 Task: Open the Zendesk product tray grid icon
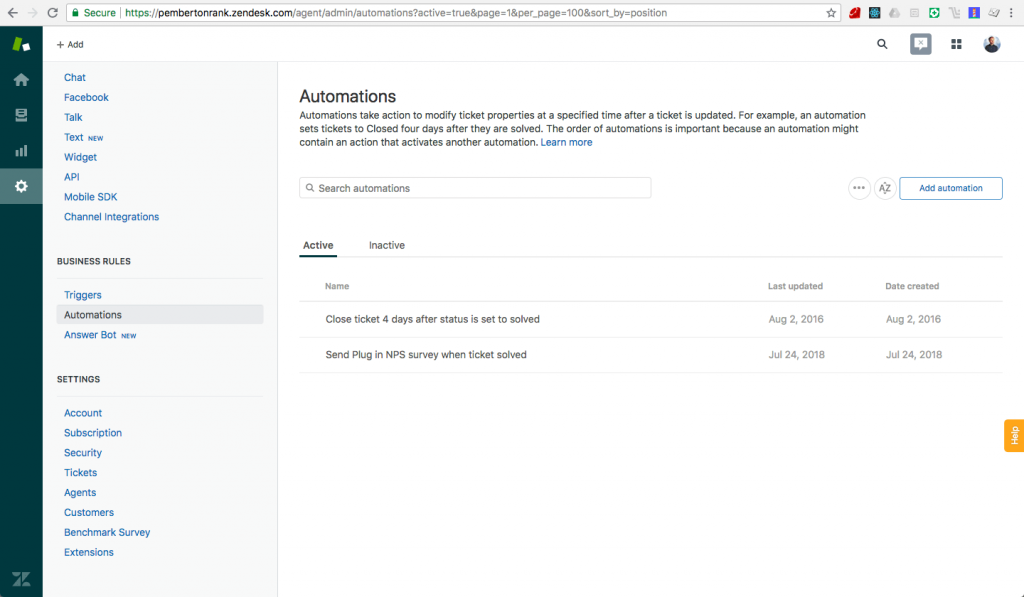pyautogui.click(x=956, y=44)
